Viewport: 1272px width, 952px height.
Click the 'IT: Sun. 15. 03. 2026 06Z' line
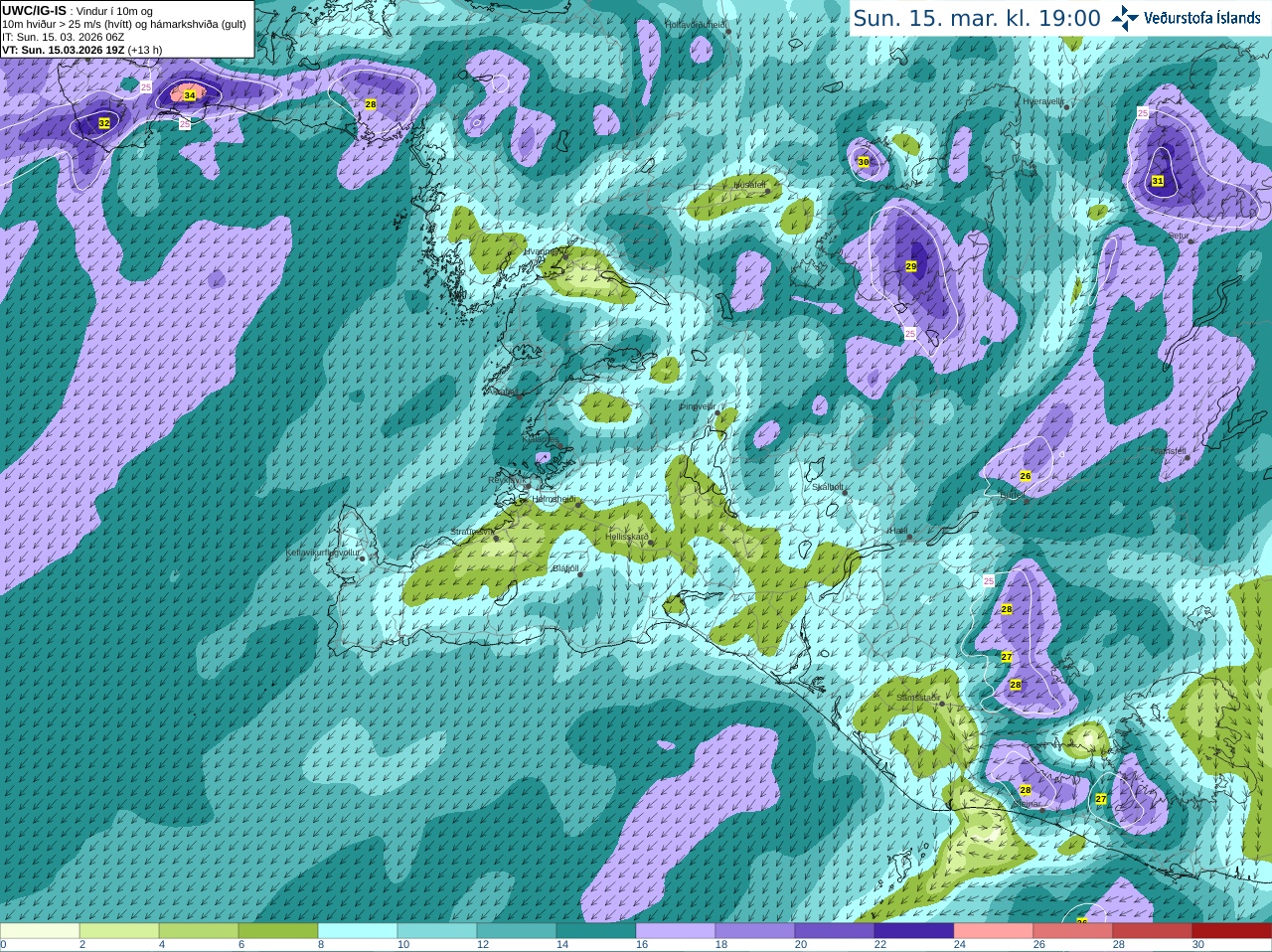63,37
